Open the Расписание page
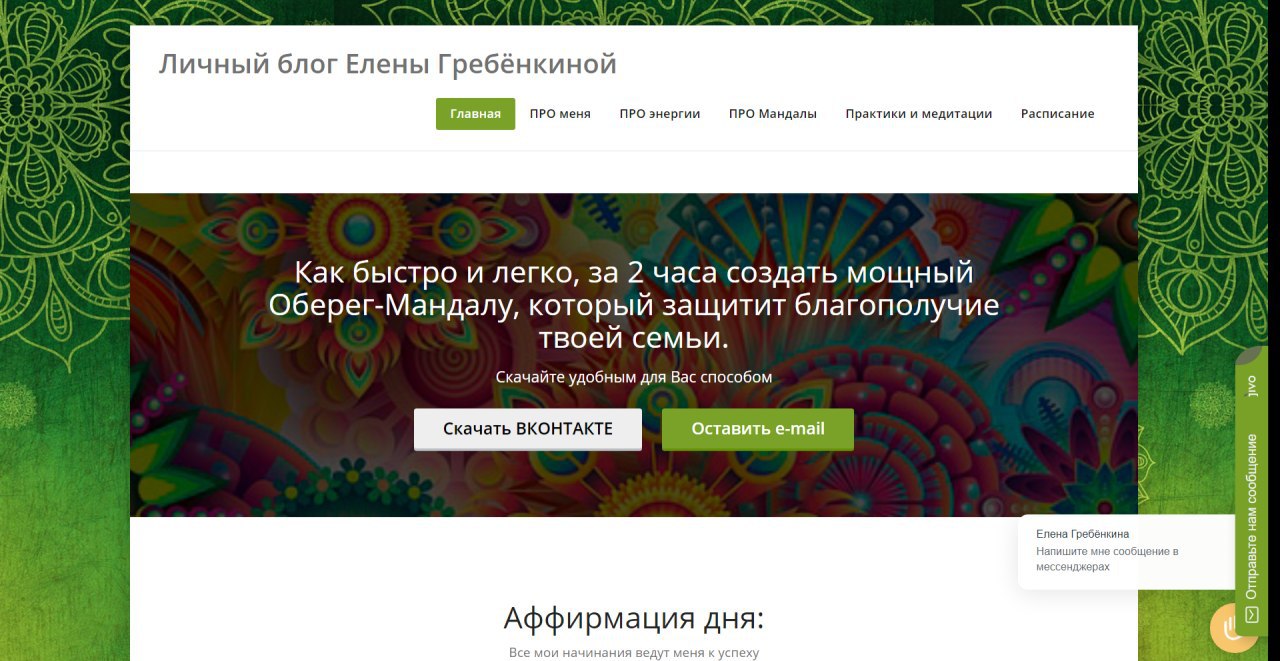This screenshot has width=1280, height=661. pyautogui.click(x=1057, y=114)
